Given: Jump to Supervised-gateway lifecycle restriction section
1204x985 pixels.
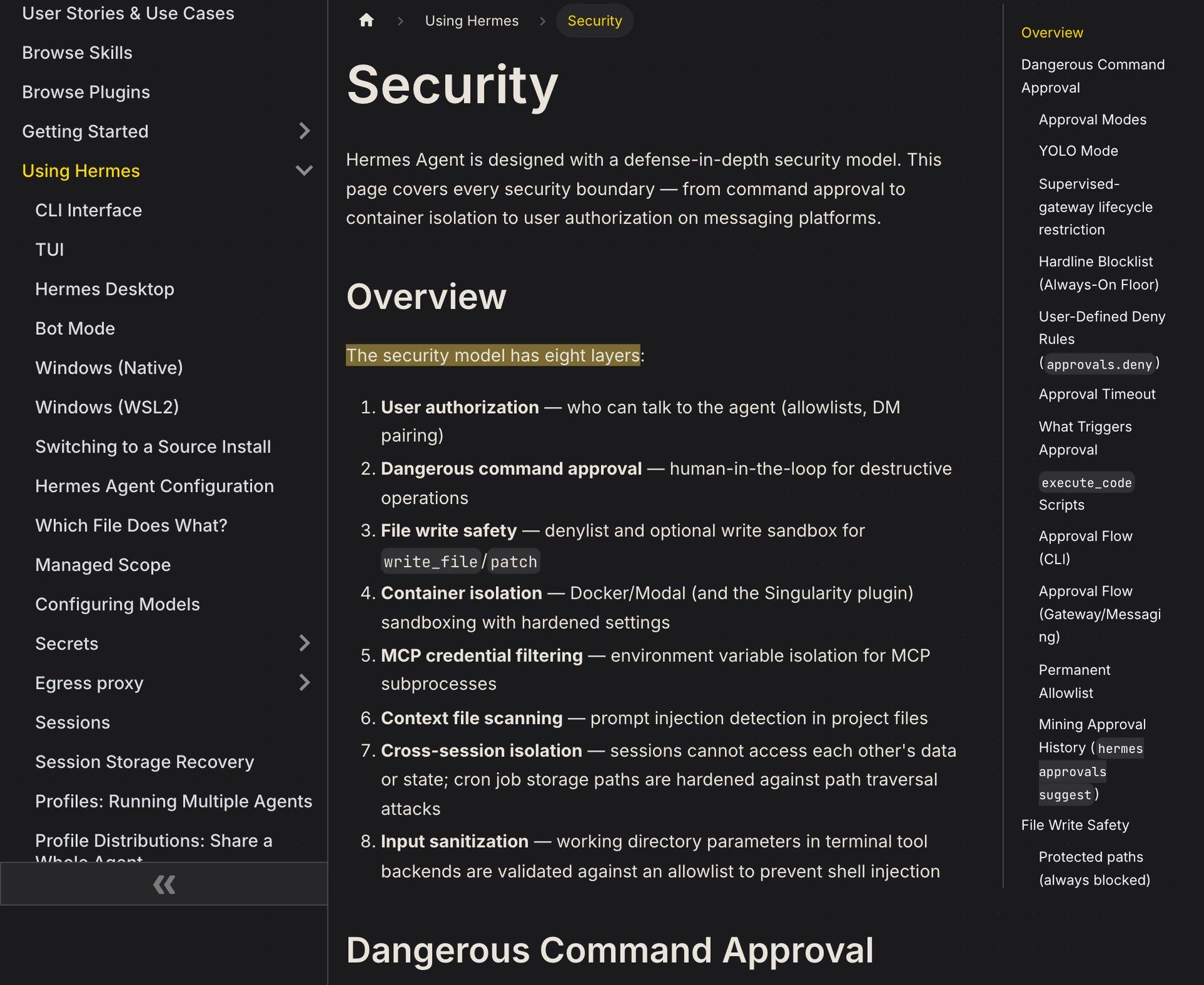Looking at the screenshot, I should 1095,207.
